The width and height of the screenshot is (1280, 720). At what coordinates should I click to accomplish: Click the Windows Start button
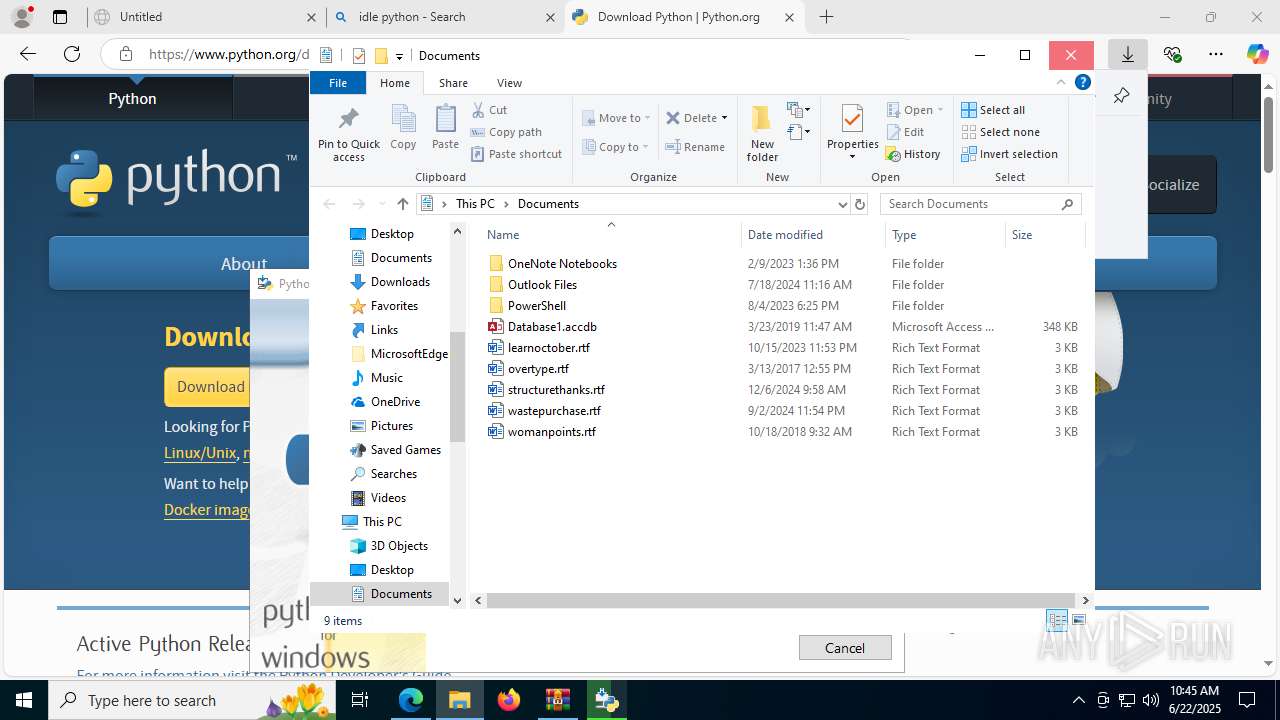tap(24, 700)
